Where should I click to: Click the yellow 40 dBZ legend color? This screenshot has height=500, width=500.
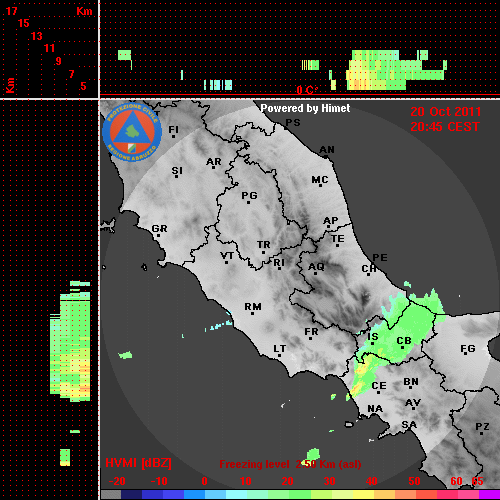tap(364, 494)
